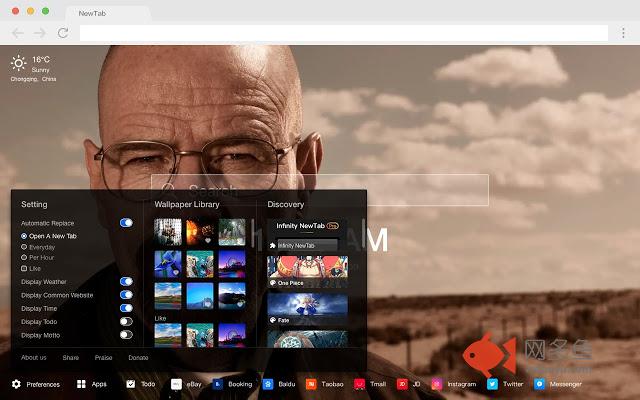Click the Discovery panel scrollbar
640x400 pixels.
click(363, 232)
